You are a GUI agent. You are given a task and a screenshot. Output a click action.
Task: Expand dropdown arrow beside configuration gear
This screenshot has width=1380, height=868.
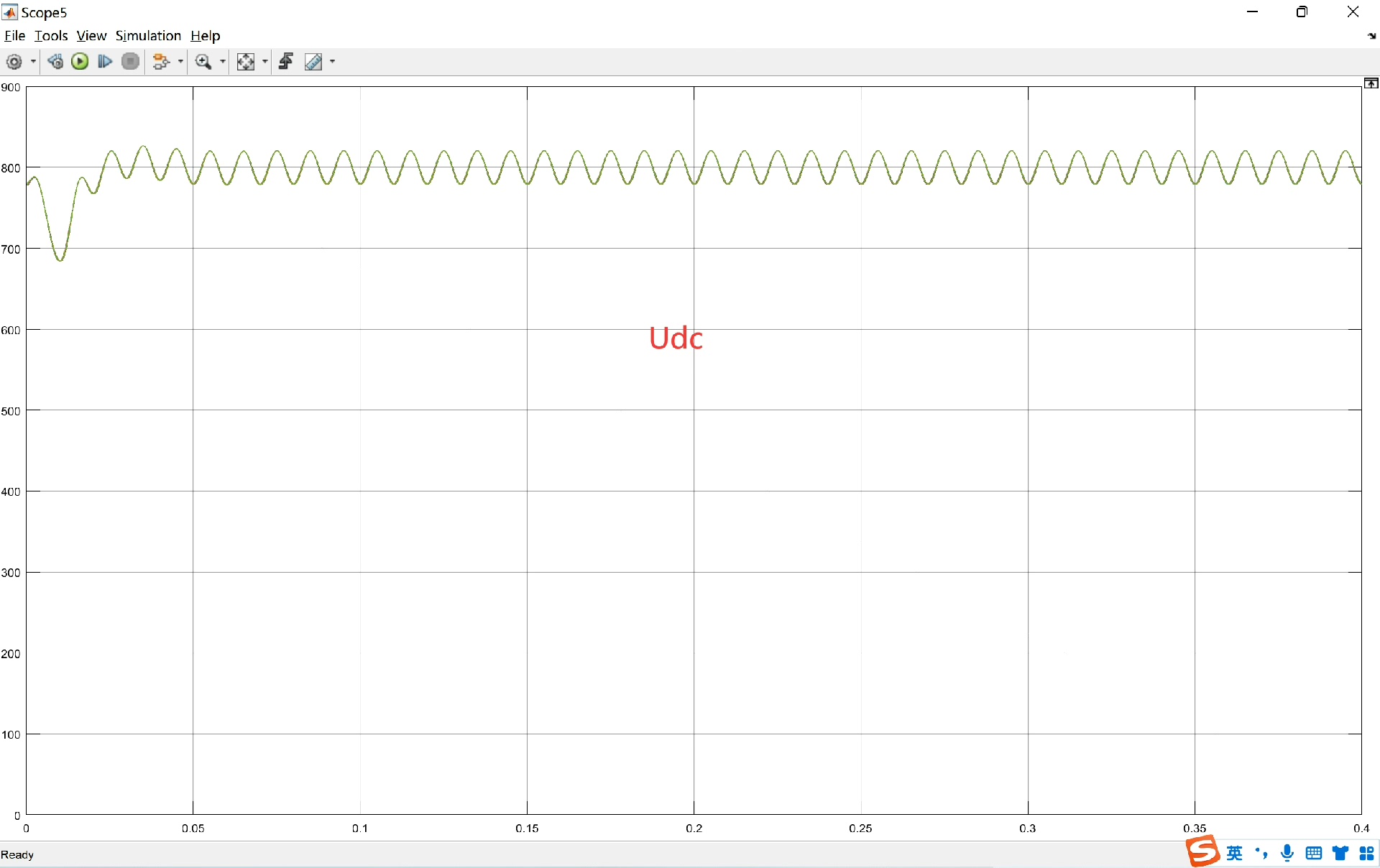tap(33, 62)
